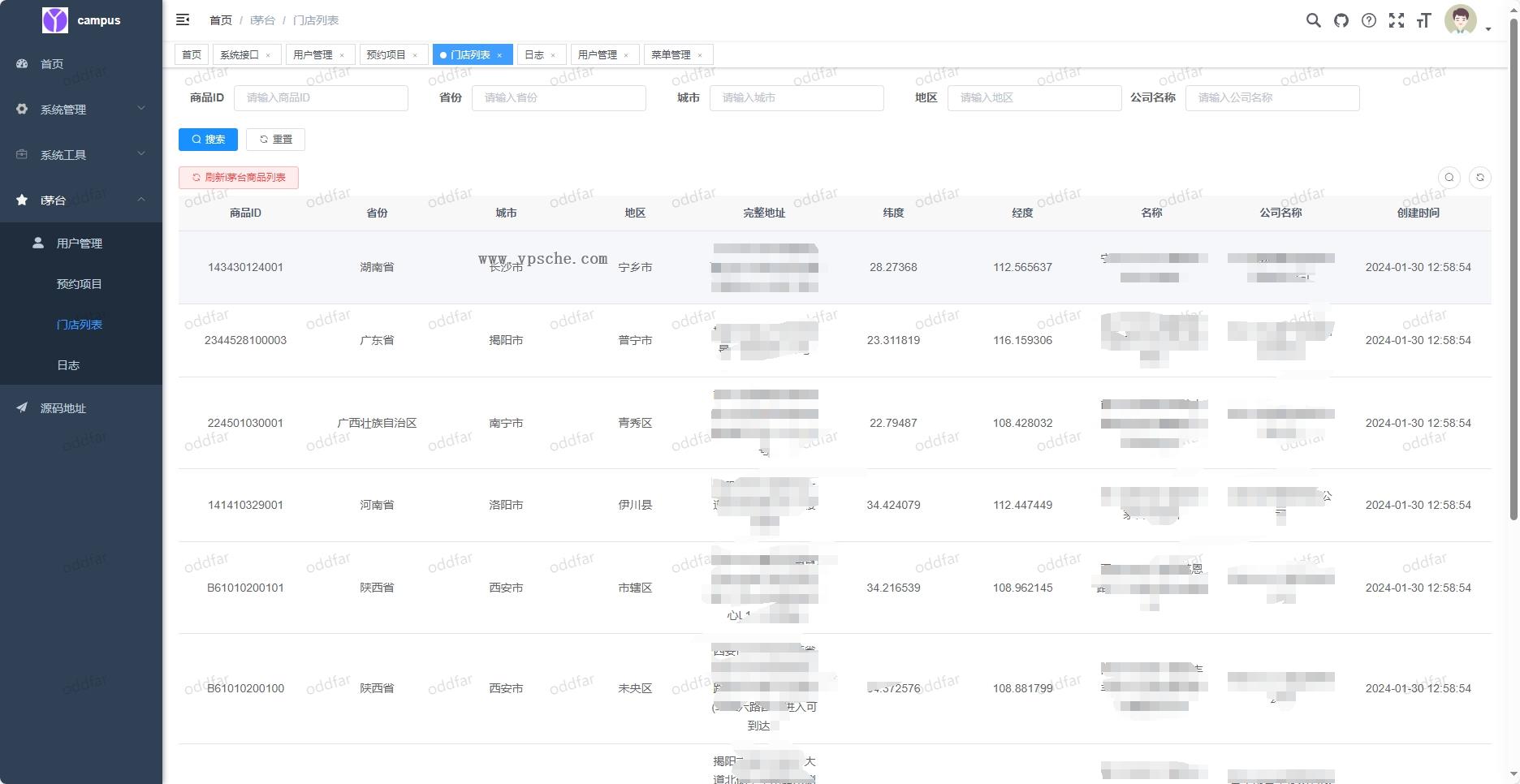Click the help question mark icon

tap(1369, 20)
